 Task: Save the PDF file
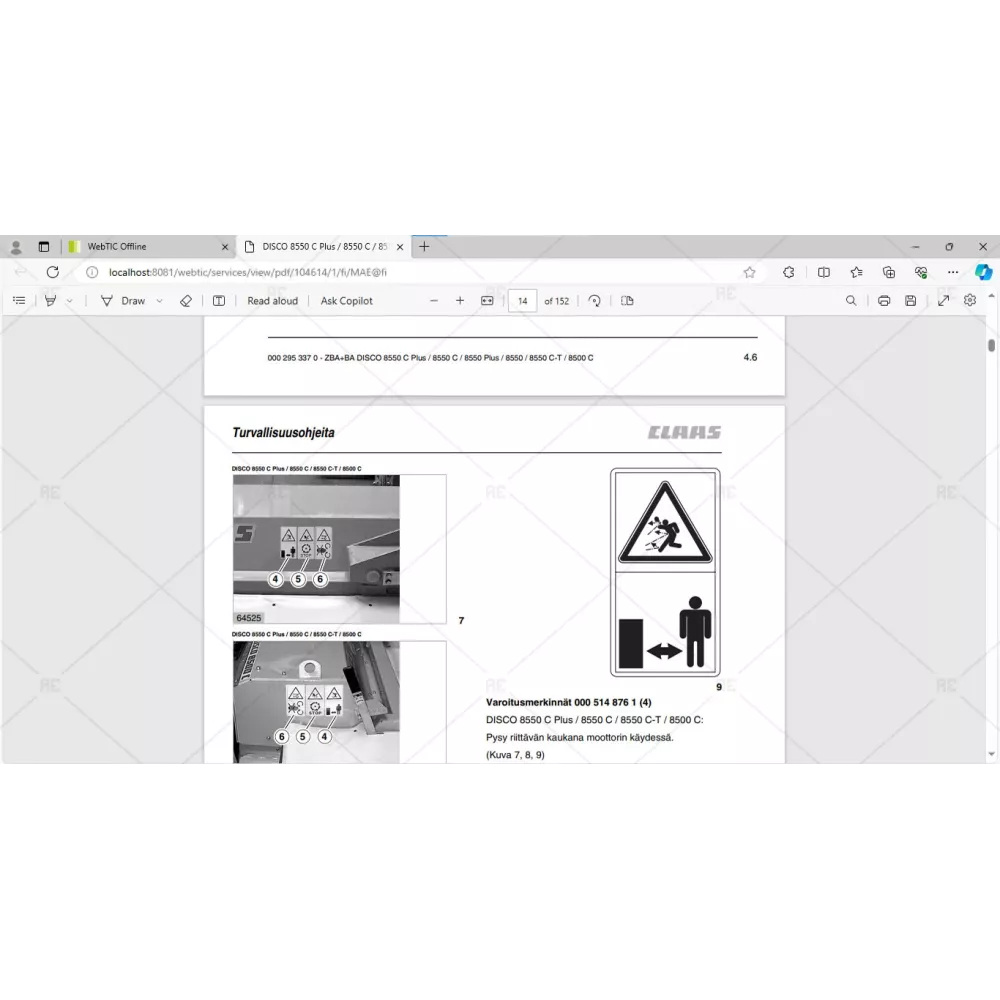(910, 300)
